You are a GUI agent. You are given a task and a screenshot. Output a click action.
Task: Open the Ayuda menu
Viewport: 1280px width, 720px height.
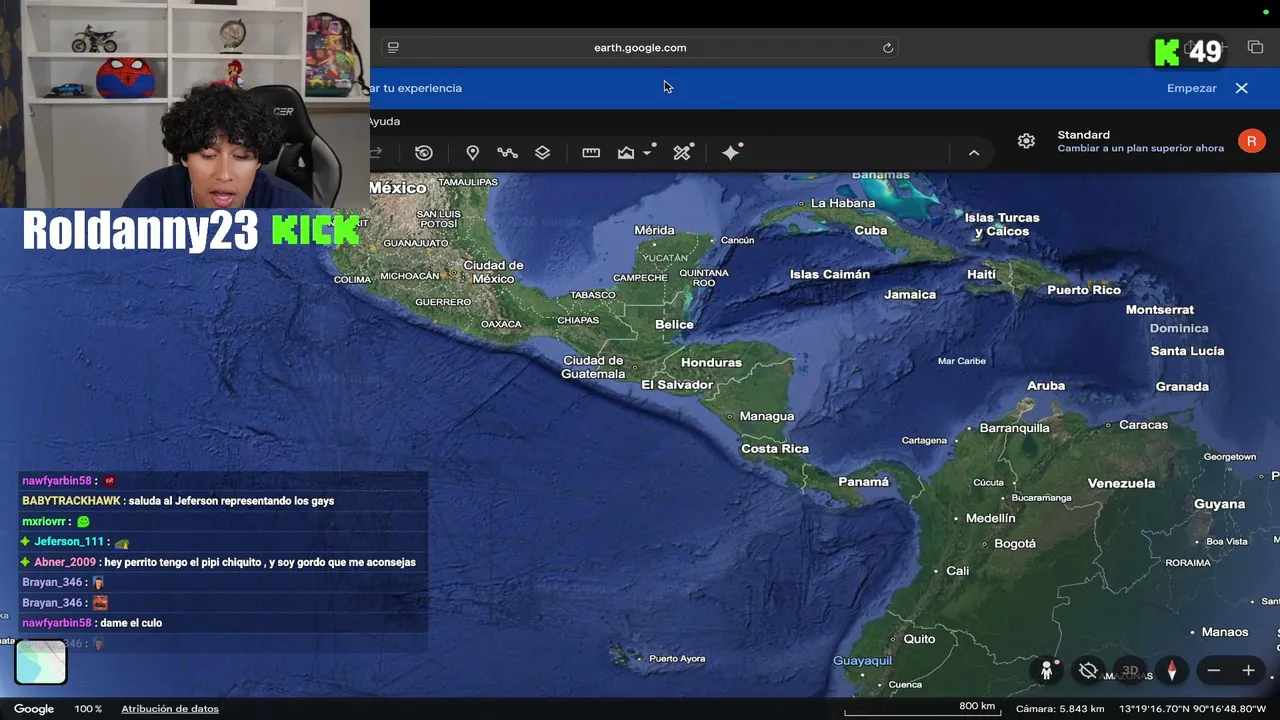pos(385,121)
